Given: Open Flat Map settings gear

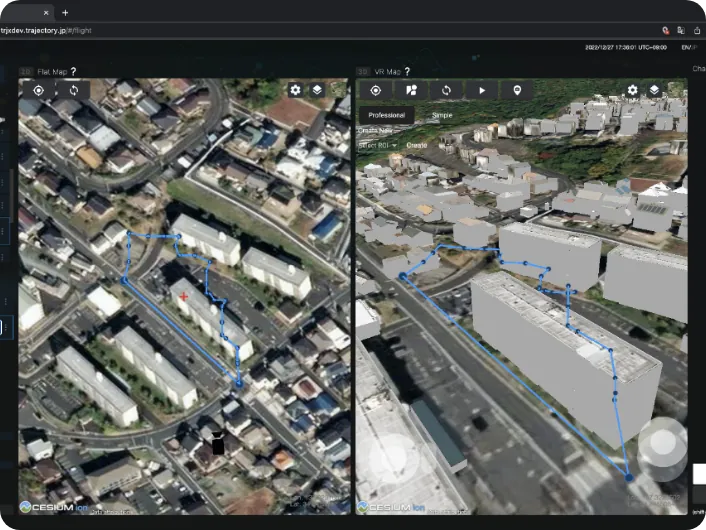Looking at the screenshot, I should click(x=295, y=90).
